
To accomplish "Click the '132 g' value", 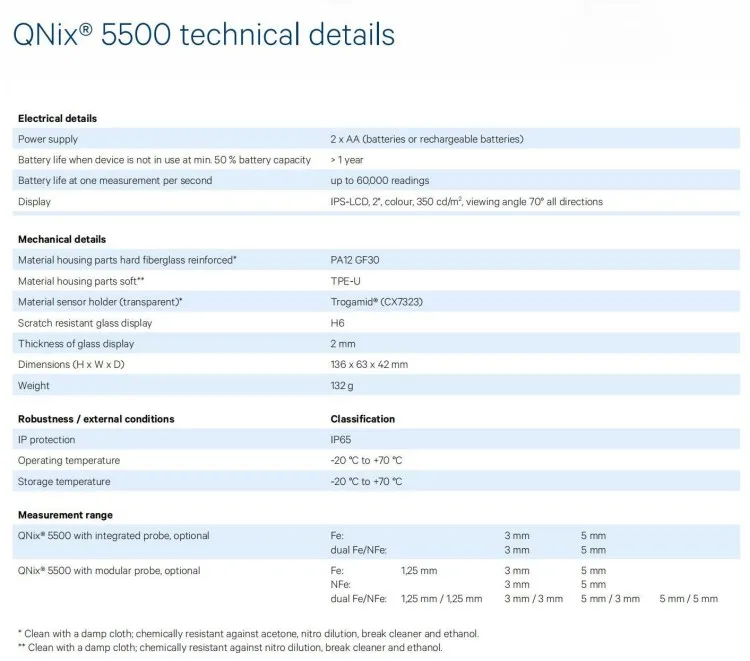I will 342,386.
